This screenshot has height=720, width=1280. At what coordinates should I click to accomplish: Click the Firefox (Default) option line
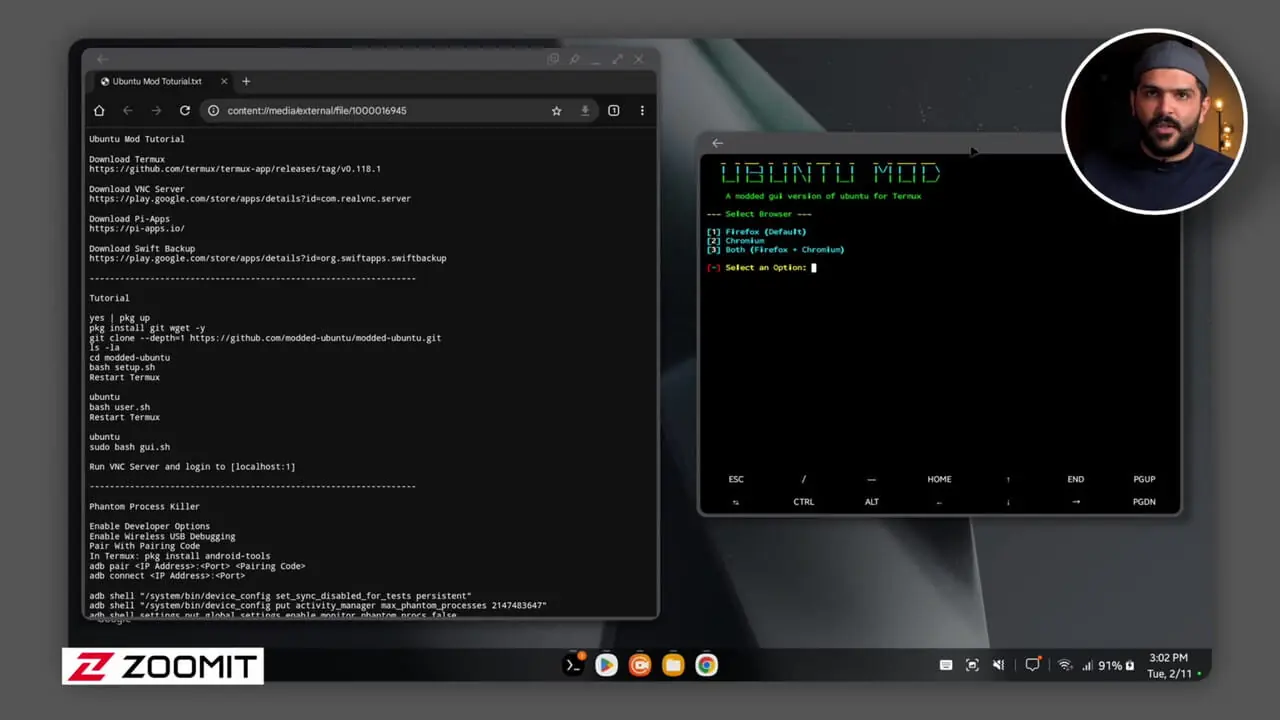coord(756,232)
